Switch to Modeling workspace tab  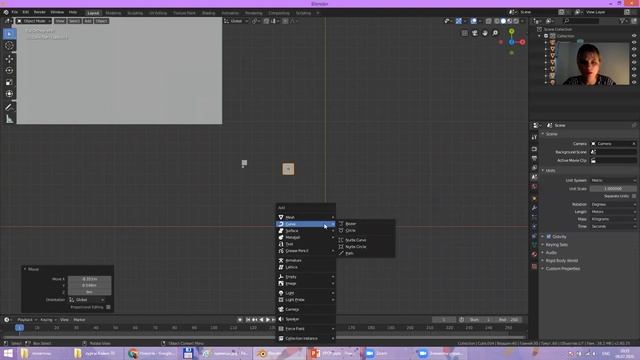[x=113, y=13]
